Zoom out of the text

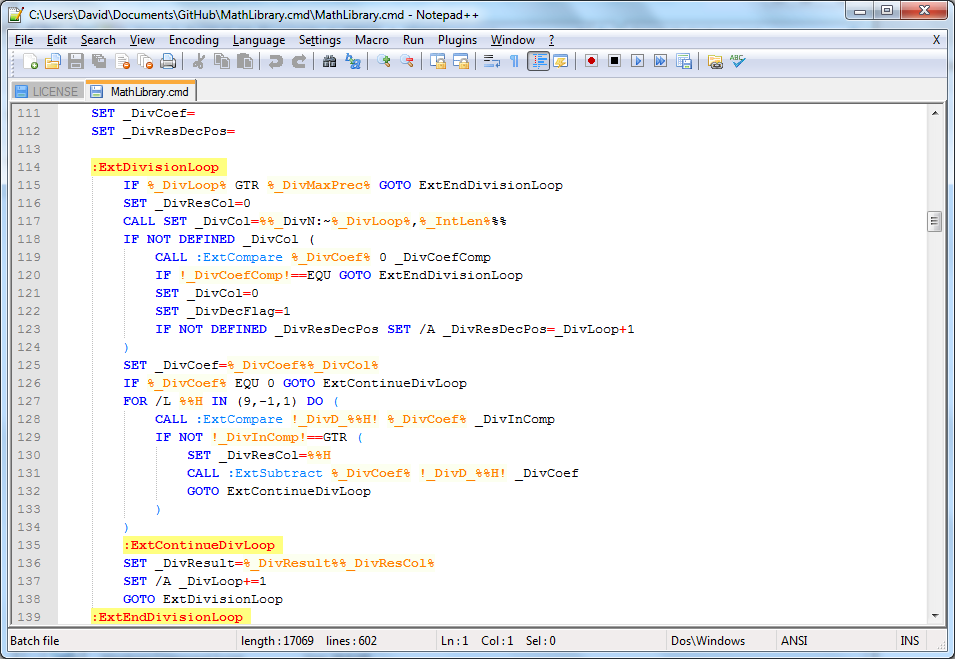click(x=408, y=61)
